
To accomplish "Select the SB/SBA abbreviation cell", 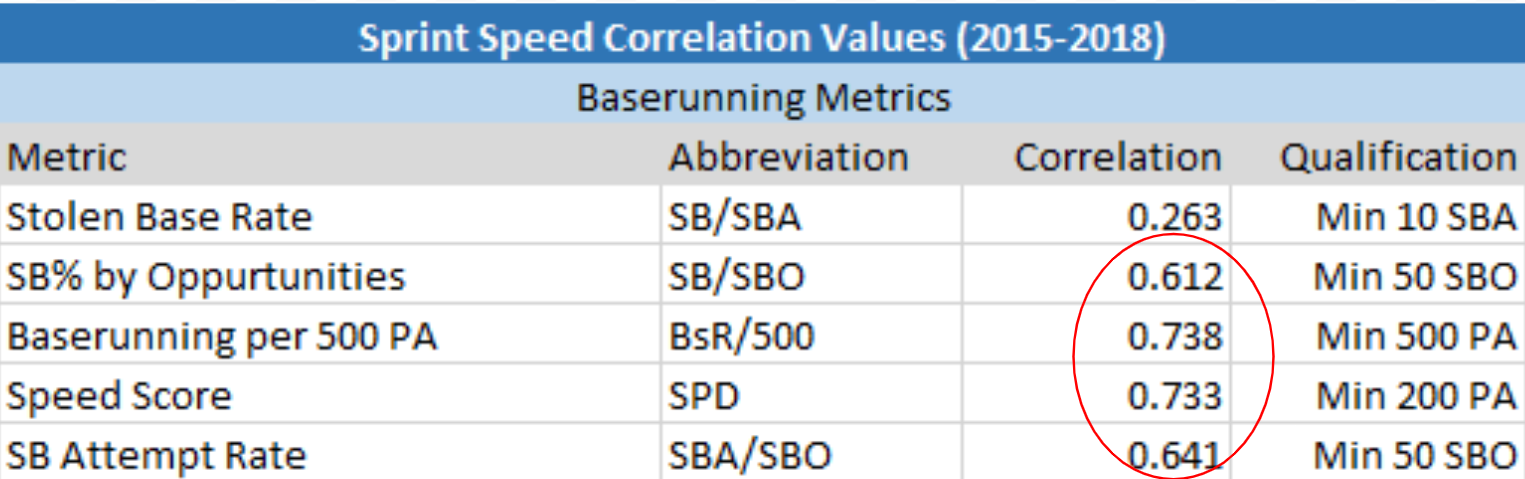I will (811, 216).
